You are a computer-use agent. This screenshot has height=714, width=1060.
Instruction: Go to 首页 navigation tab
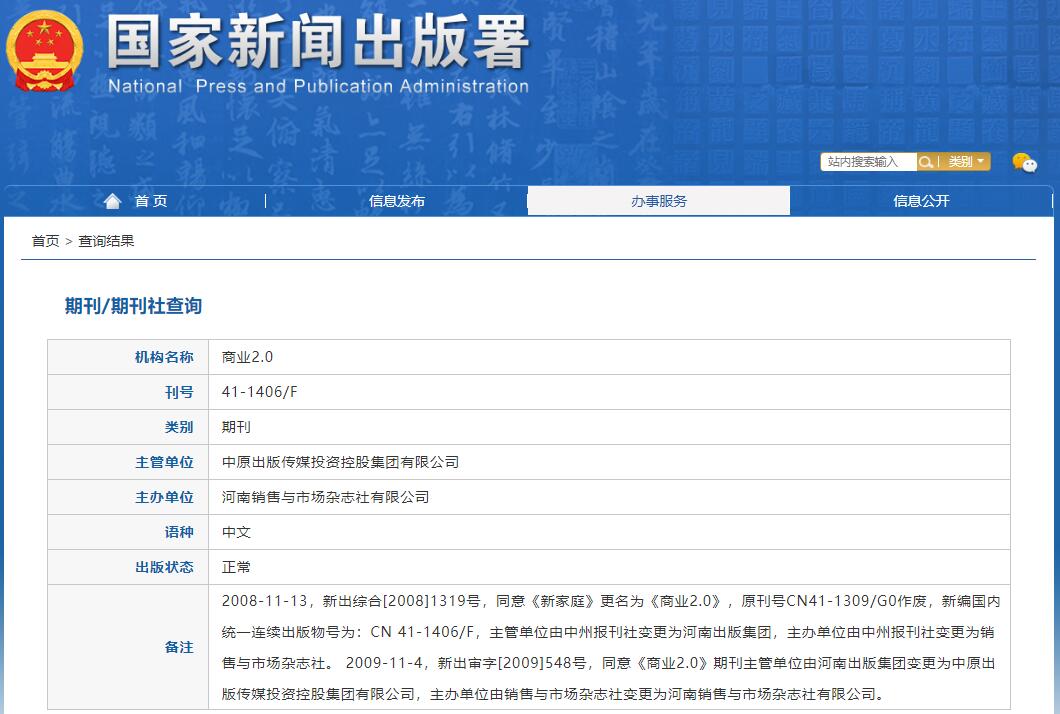click(x=151, y=201)
